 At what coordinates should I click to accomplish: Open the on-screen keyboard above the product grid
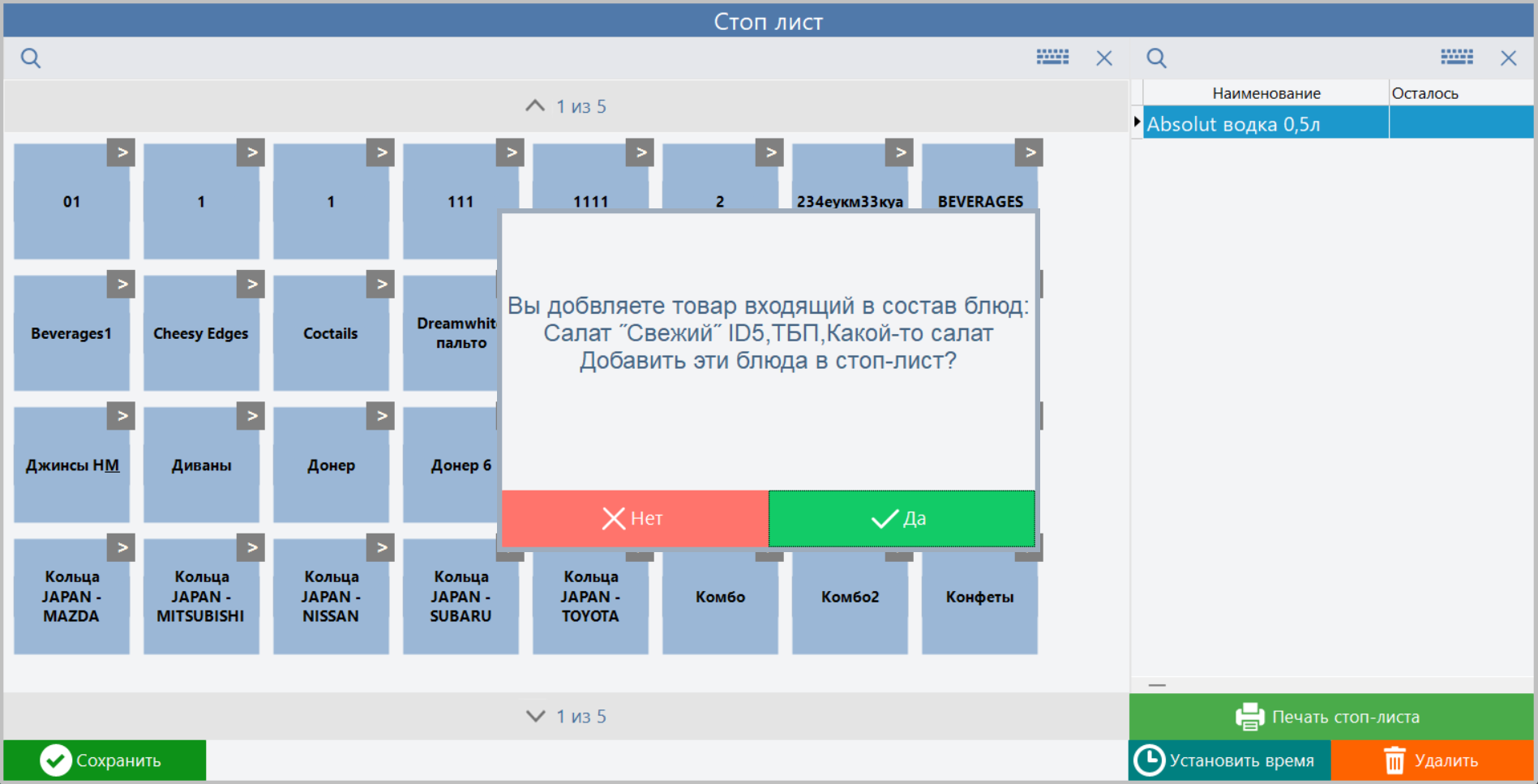coord(1052,58)
